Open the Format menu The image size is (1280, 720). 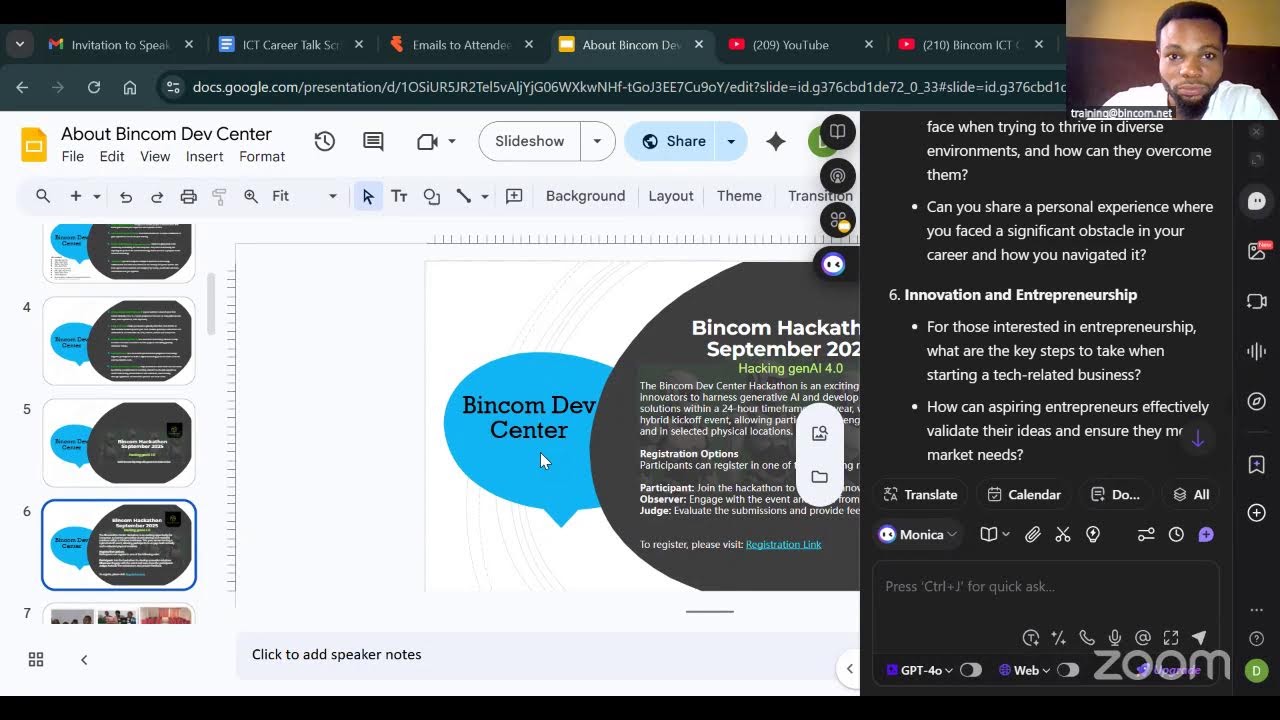[x=262, y=156]
